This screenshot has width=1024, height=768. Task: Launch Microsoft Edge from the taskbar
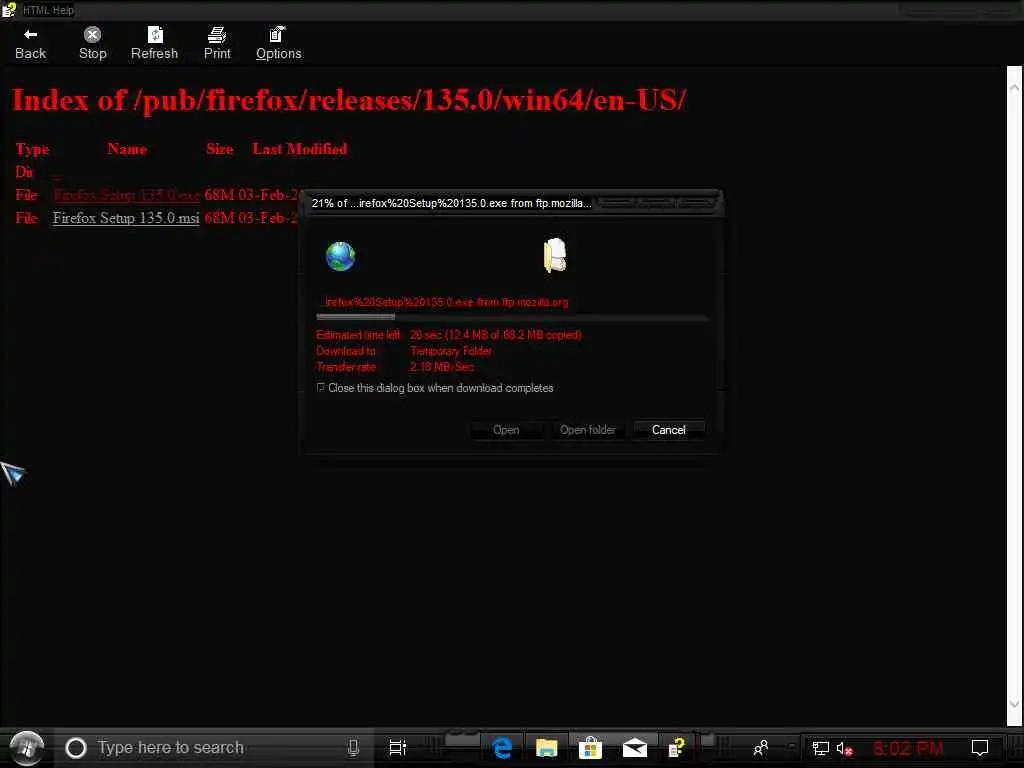click(502, 748)
